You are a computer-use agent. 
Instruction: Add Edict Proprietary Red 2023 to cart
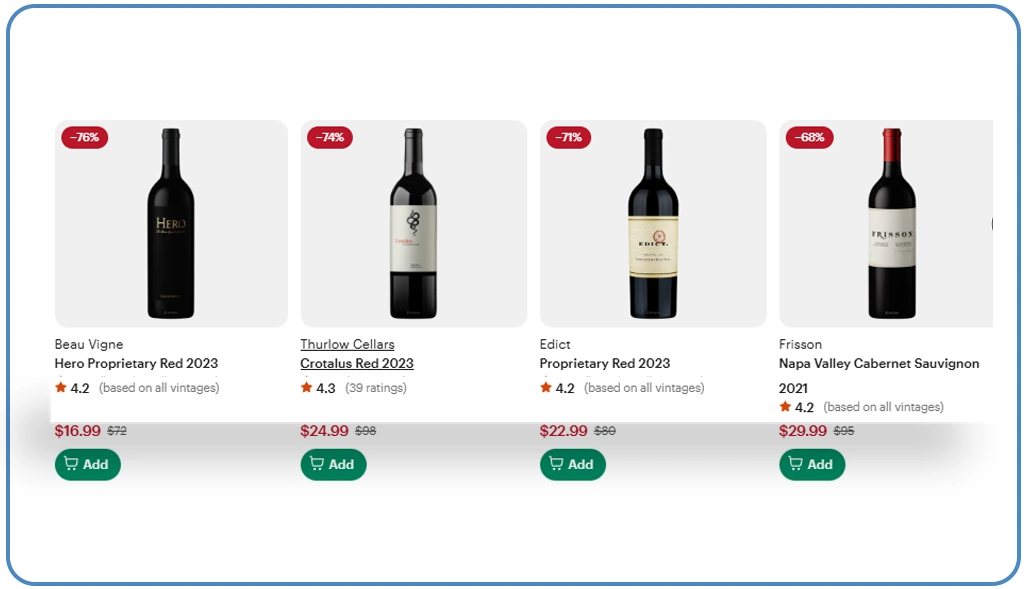(x=572, y=464)
